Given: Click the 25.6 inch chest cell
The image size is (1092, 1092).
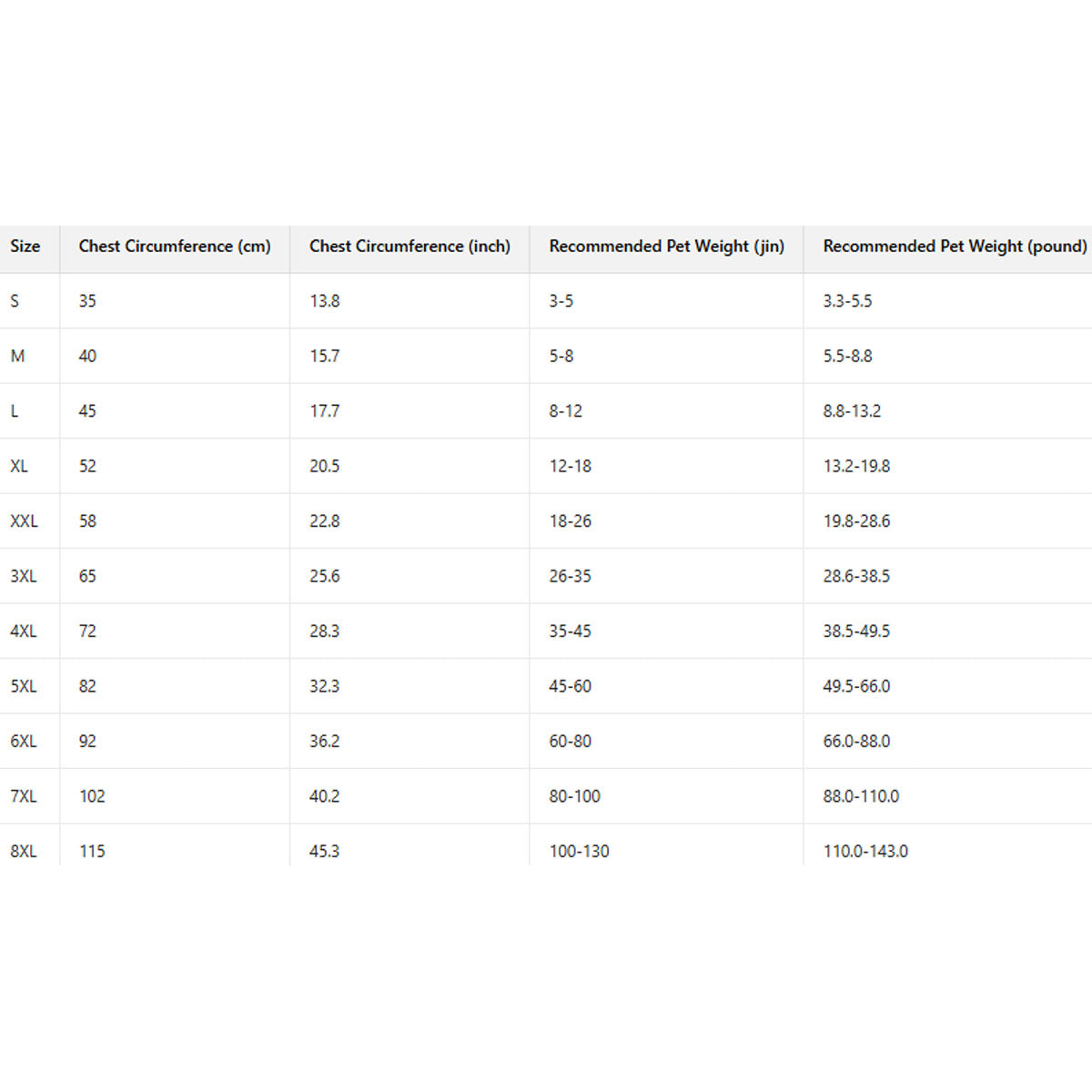Looking at the screenshot, I should click(x=325, y=576).
